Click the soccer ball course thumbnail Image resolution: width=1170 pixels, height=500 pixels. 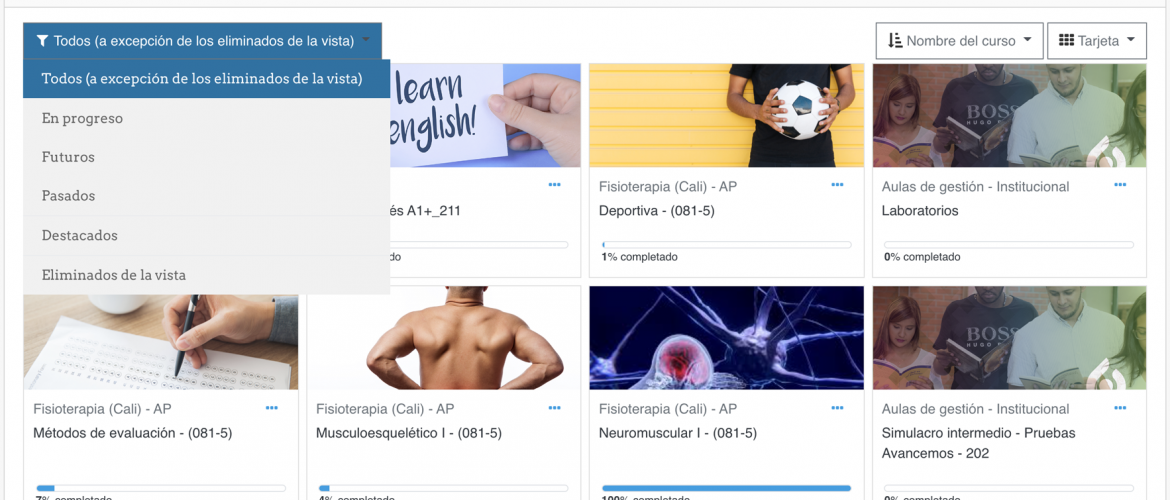pos(727,115)
